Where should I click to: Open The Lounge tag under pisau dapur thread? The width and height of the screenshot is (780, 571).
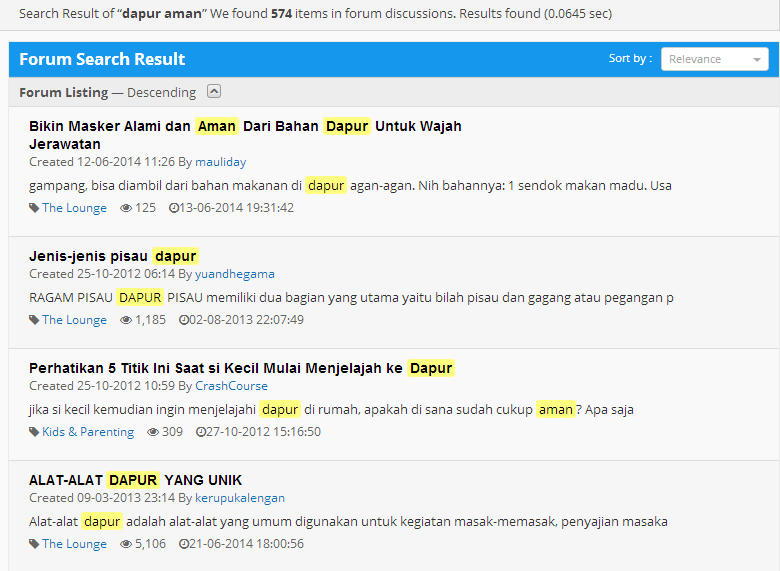pyautogui.click(x=74, y=319)
